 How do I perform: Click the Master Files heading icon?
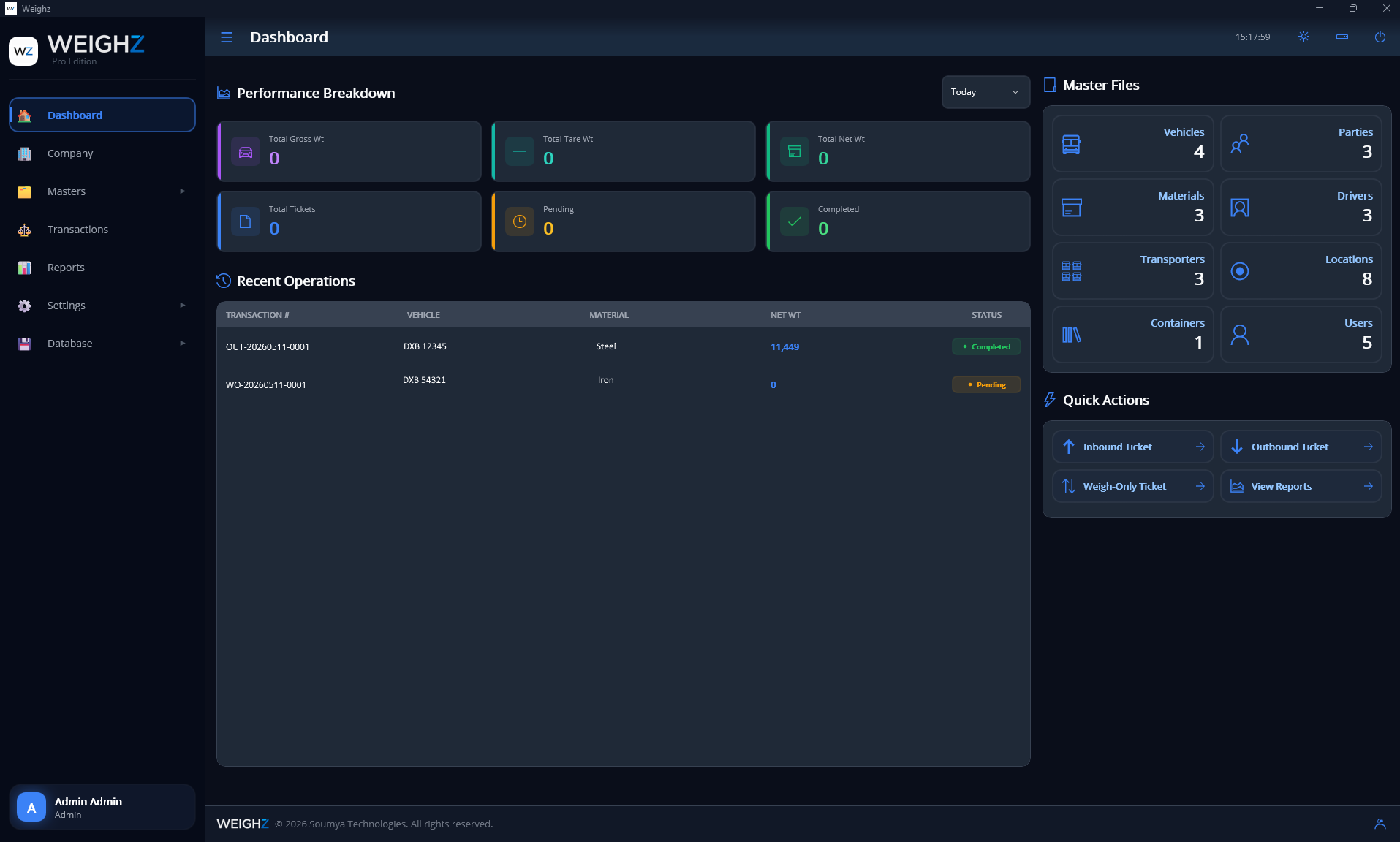1050,85
